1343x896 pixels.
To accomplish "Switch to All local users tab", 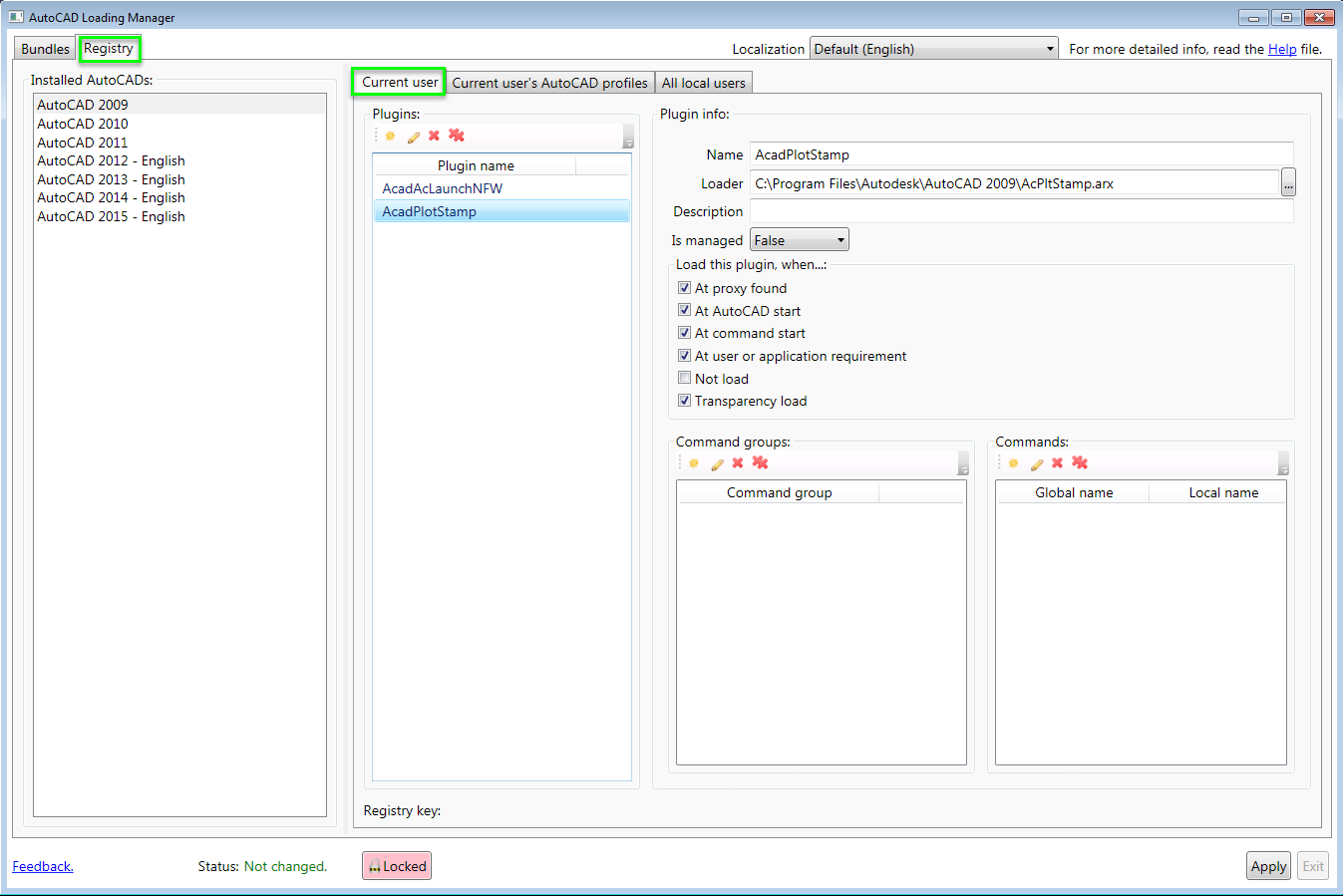I will pyautogui.click(x=704, y=83).
